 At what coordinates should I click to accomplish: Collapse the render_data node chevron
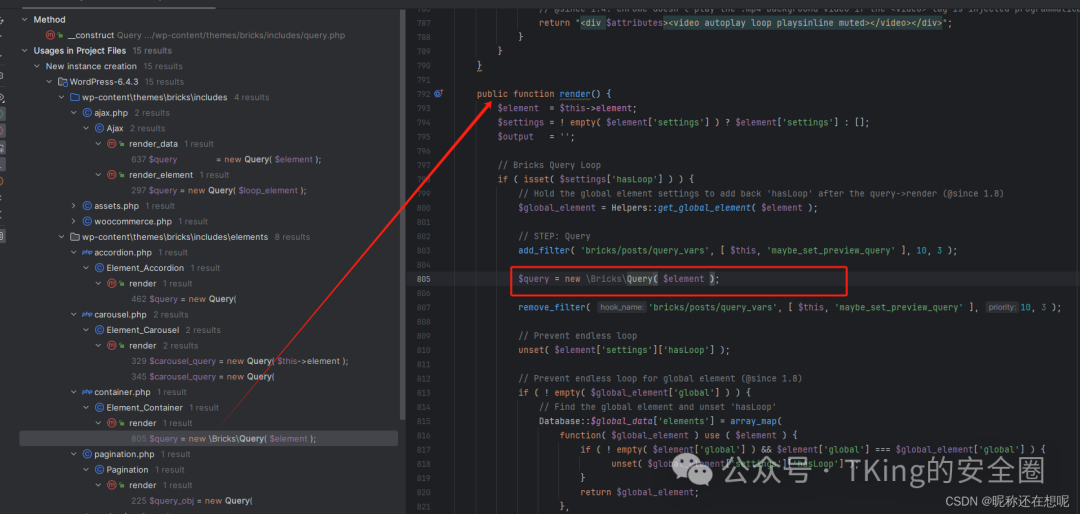[x=99, y=144]
